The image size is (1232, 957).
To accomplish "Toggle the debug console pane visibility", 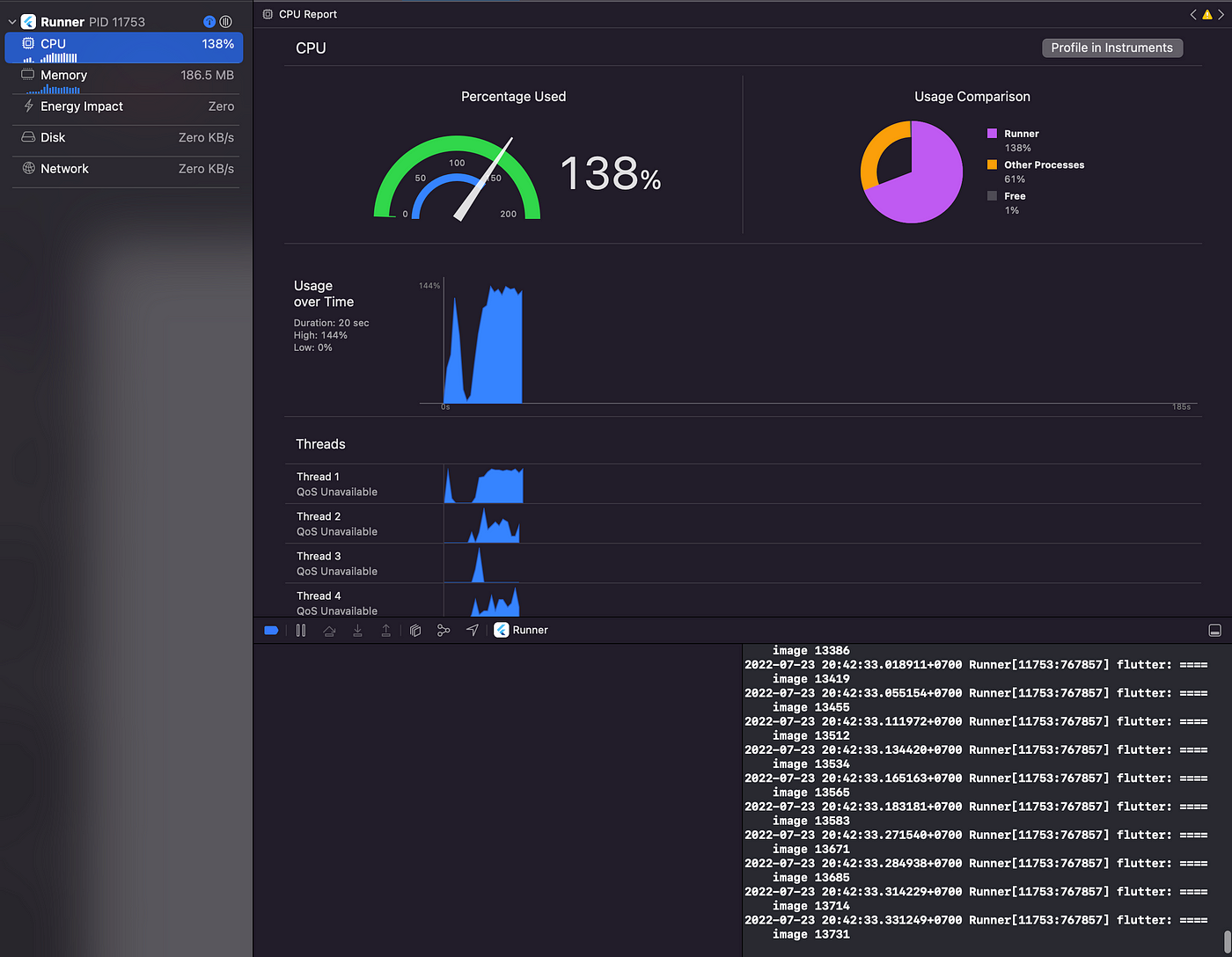I will [1214, 630].
